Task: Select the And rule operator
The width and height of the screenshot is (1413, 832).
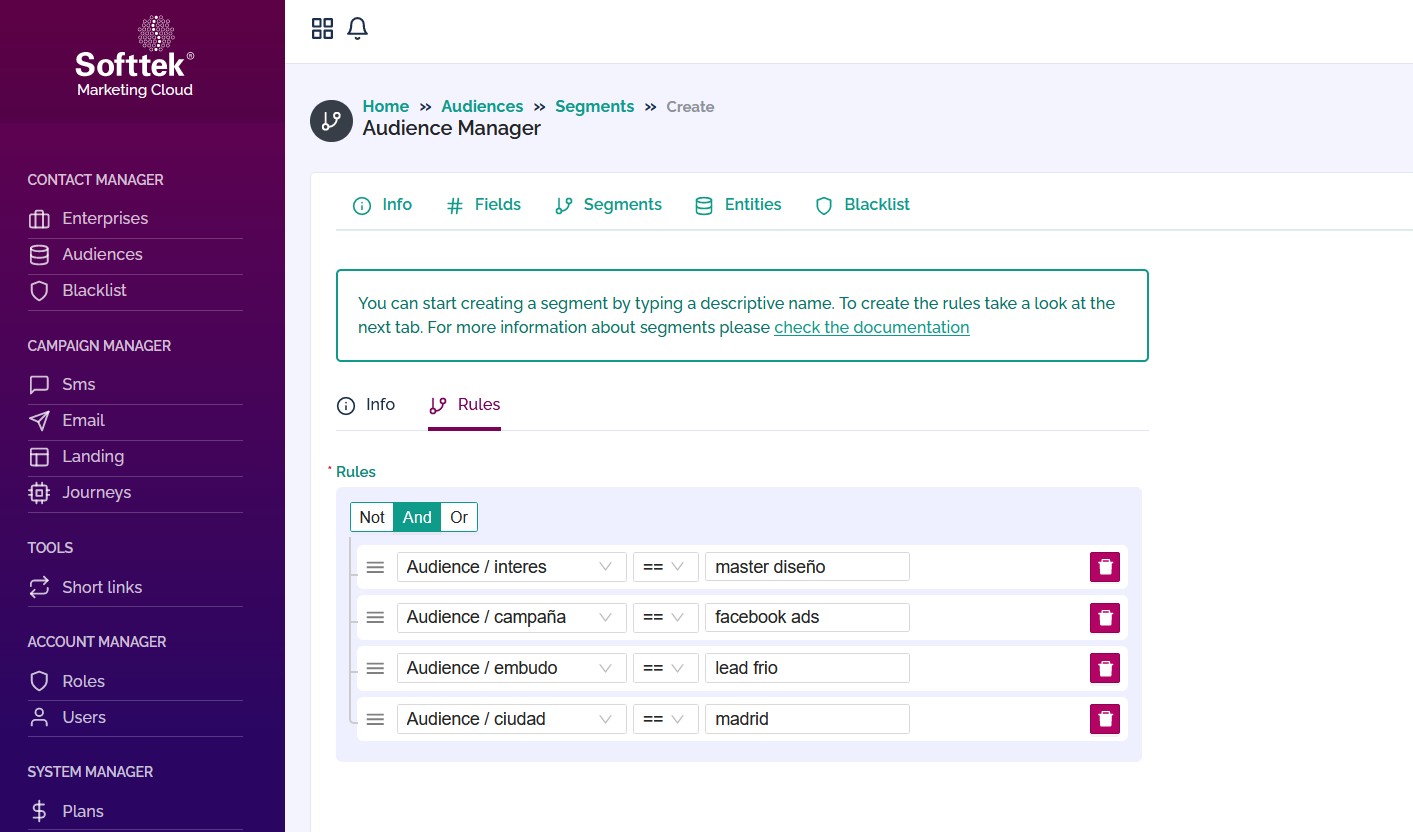Action: pyautogui.click(x=417, y=517)
